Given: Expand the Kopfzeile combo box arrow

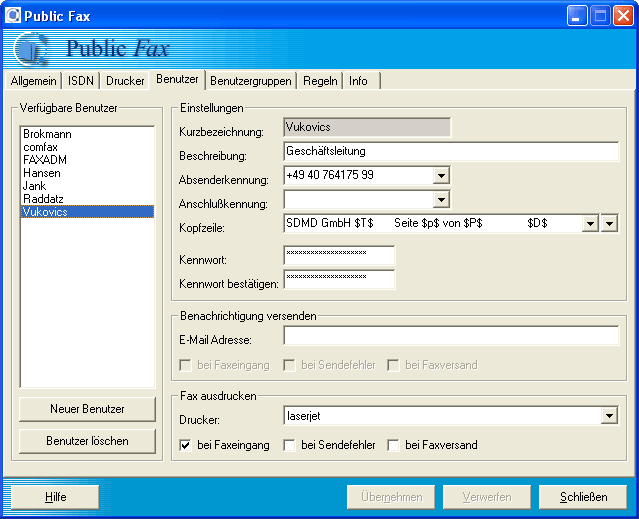Looking at the screenshot, I should [x=590, y=224].
